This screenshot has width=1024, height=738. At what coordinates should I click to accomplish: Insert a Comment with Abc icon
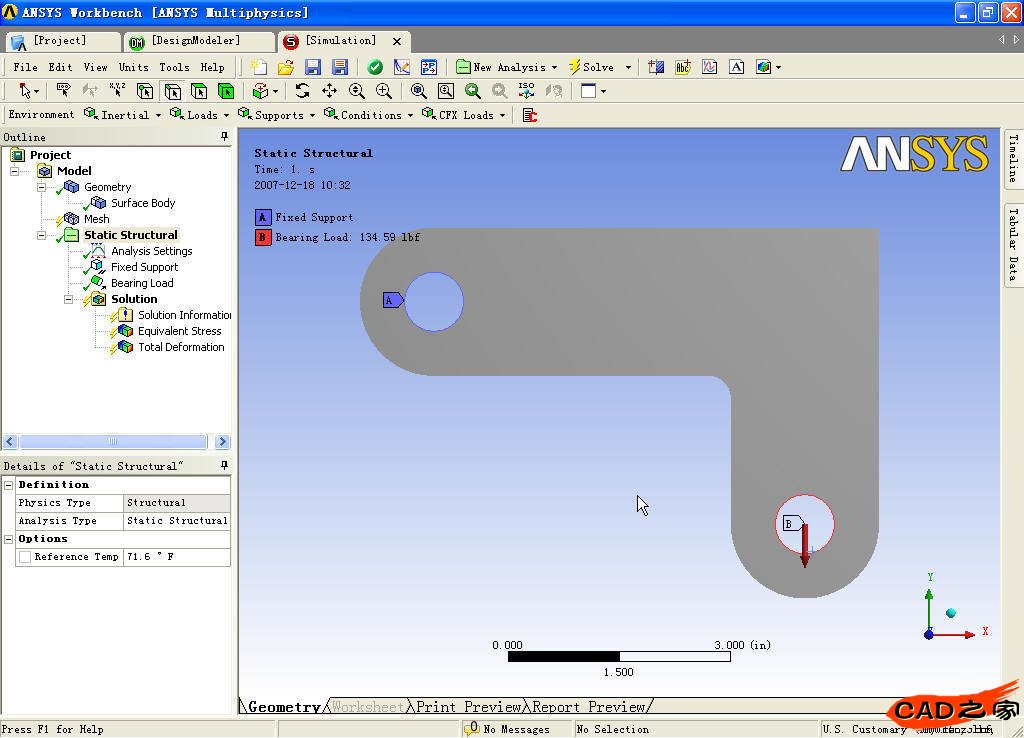click(682, 67)
